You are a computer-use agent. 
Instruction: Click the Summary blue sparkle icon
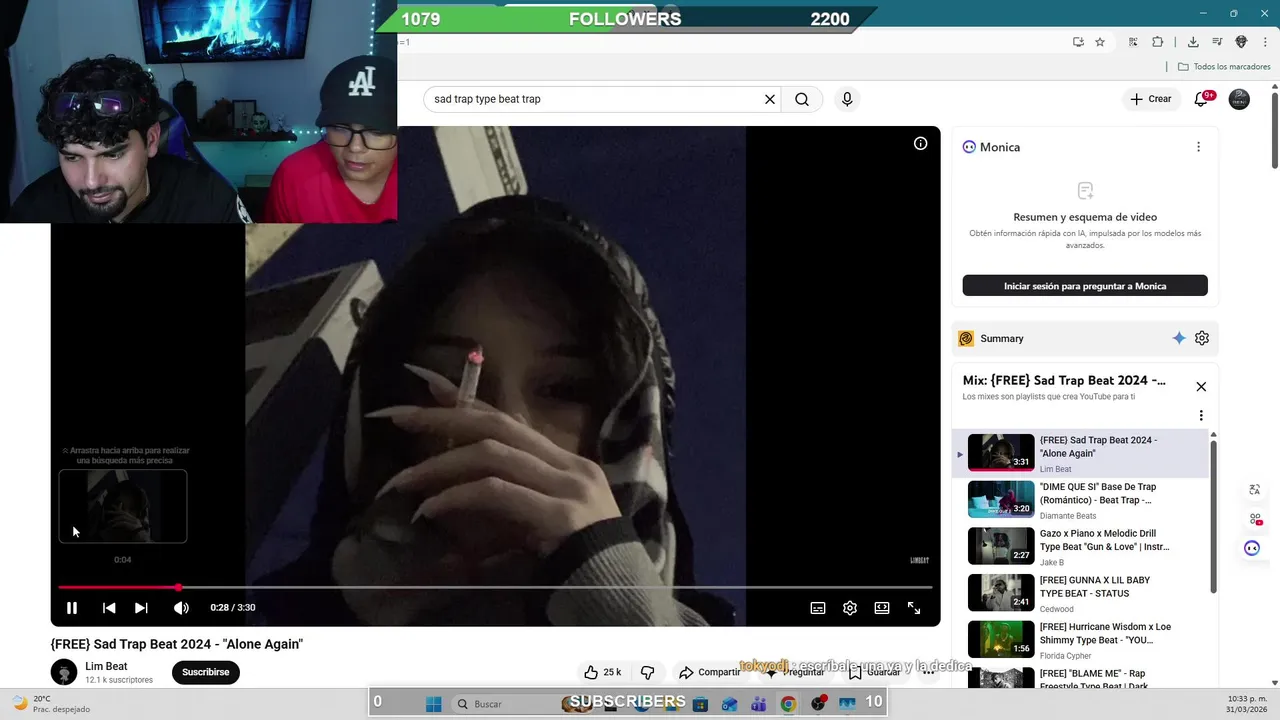coord(1179,338)
